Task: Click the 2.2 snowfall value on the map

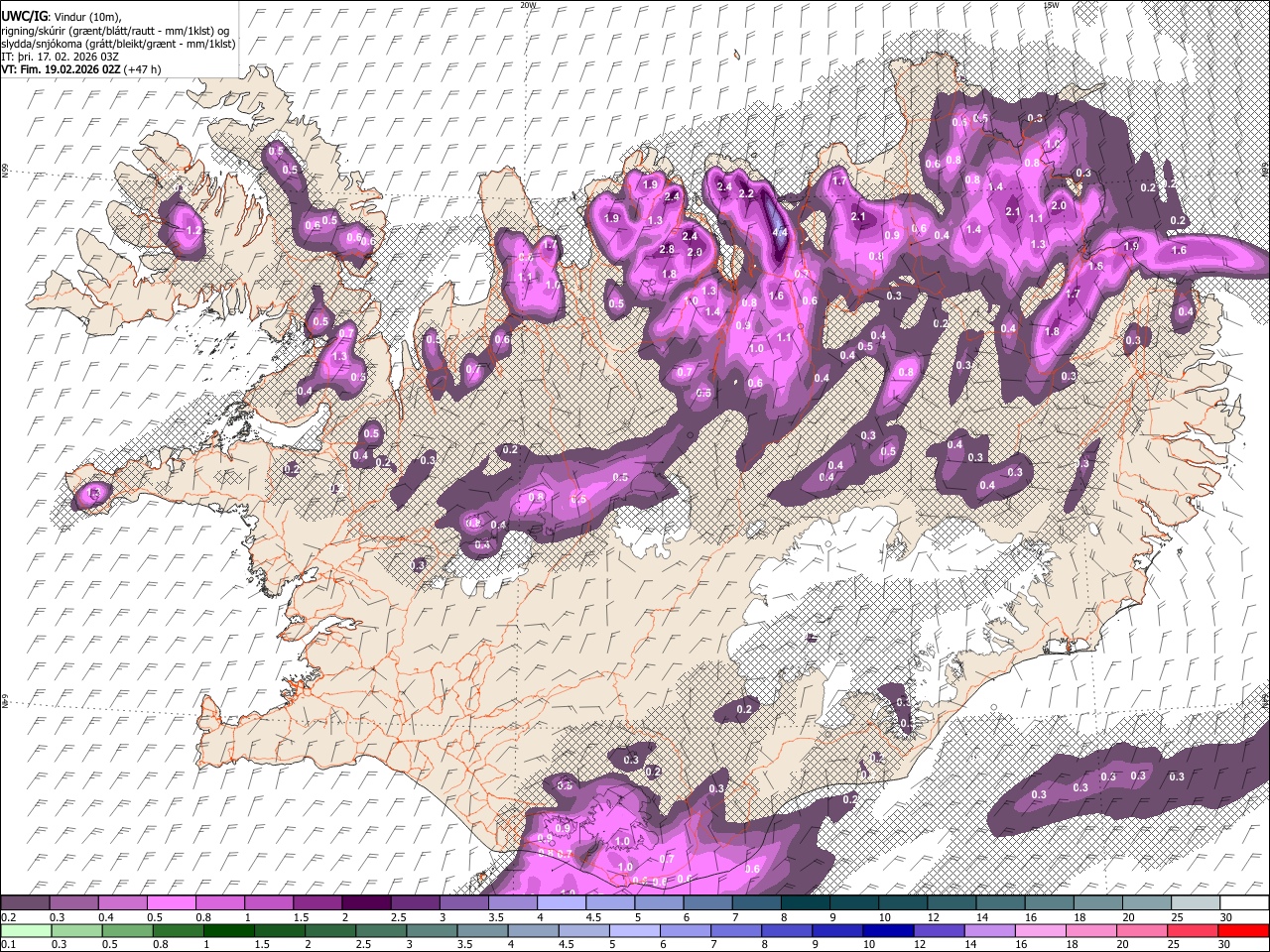Action: [746, 193]
